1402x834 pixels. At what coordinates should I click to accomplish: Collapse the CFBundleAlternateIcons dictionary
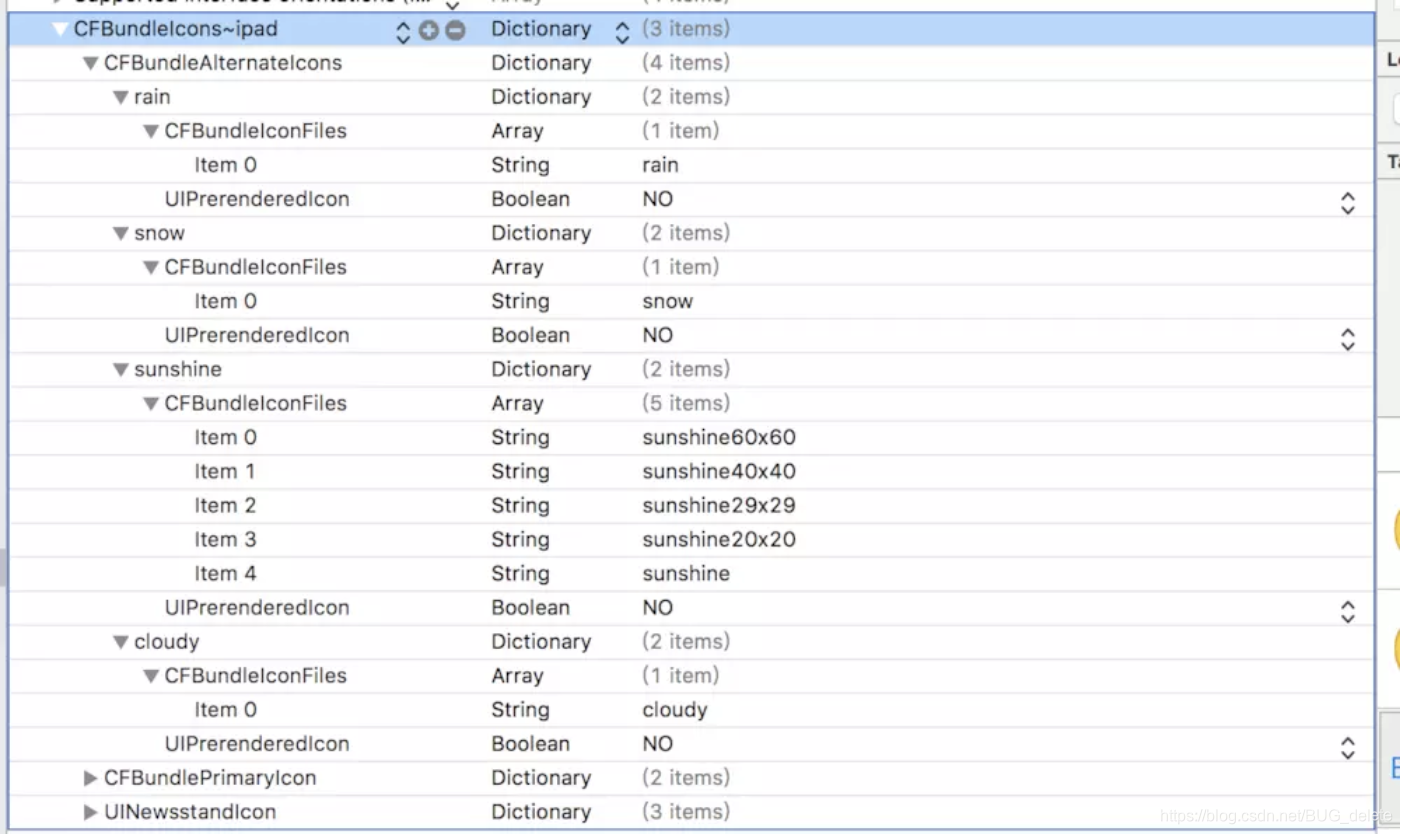coord(91,64)
